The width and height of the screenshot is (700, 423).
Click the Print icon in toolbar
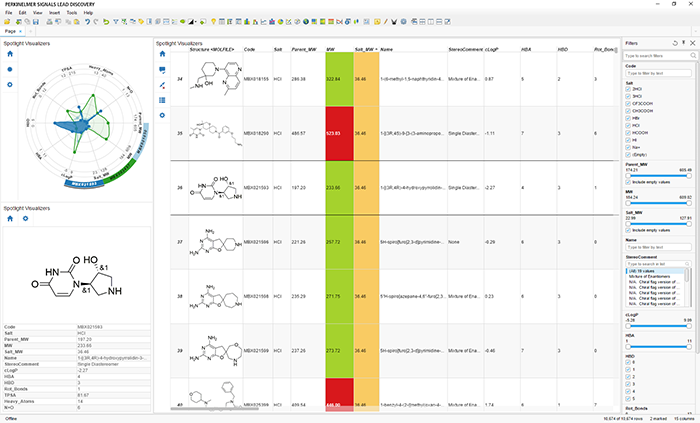point(50,21)
